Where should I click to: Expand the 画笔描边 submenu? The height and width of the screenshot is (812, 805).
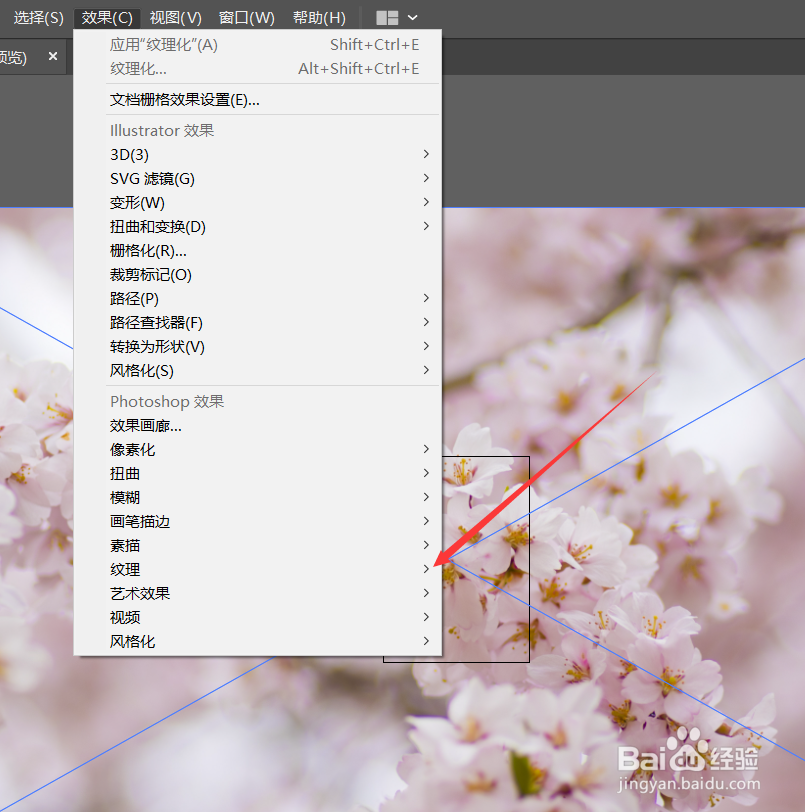[x=258, y=521]
